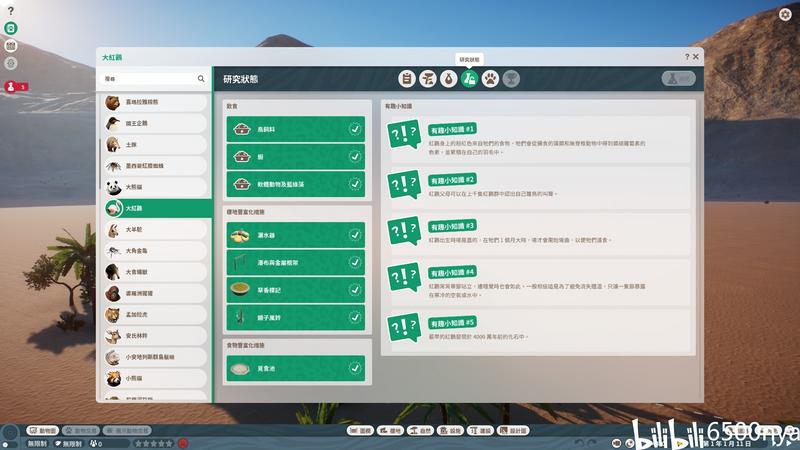Click the checkmark on the forage pool row
This screenshot has width=800, height=450.
point(355,368)
